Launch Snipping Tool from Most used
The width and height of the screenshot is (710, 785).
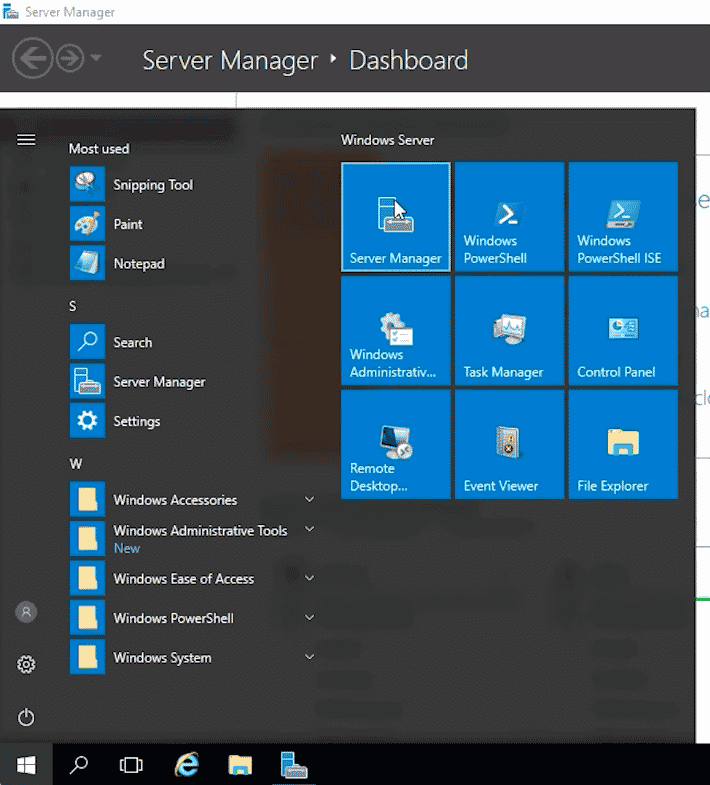click(152, 185)
